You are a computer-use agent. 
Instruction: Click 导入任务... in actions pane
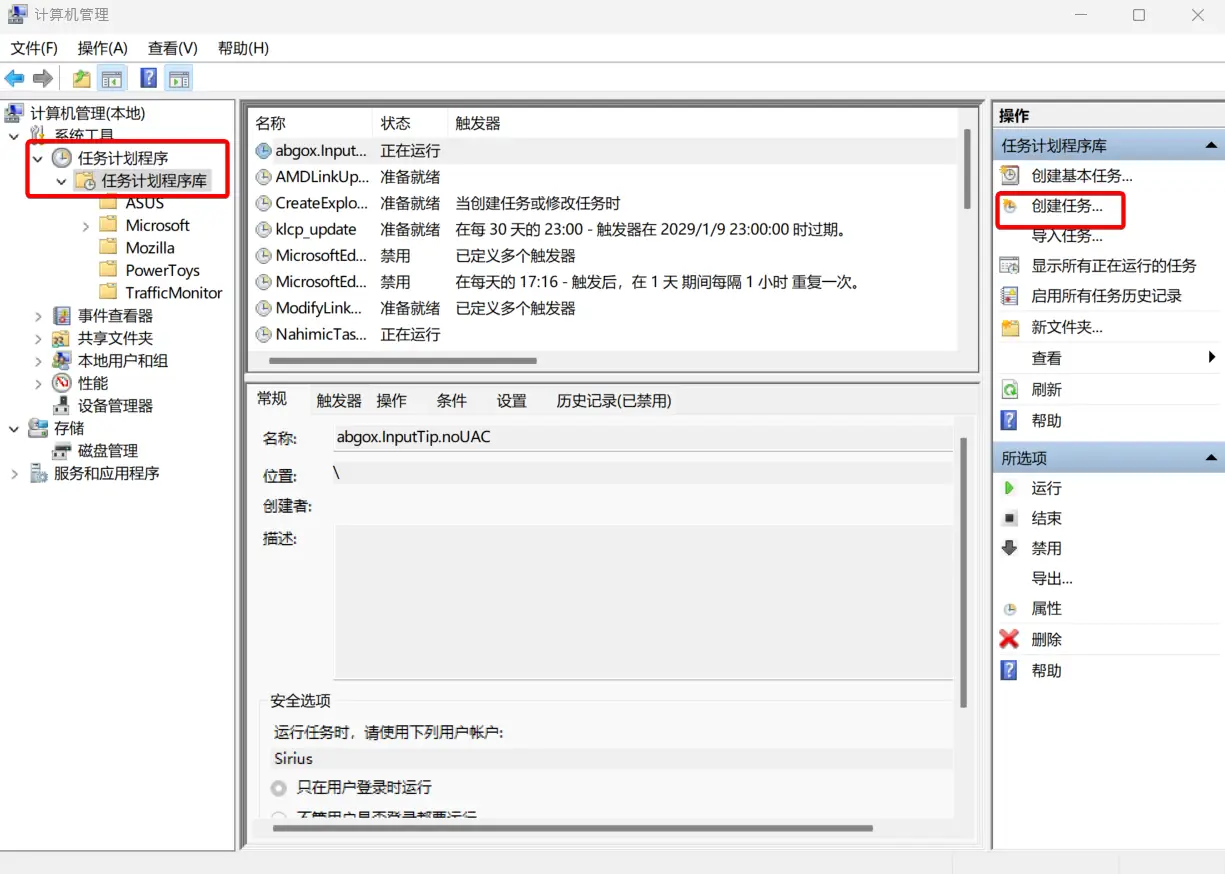point(1067,236)
